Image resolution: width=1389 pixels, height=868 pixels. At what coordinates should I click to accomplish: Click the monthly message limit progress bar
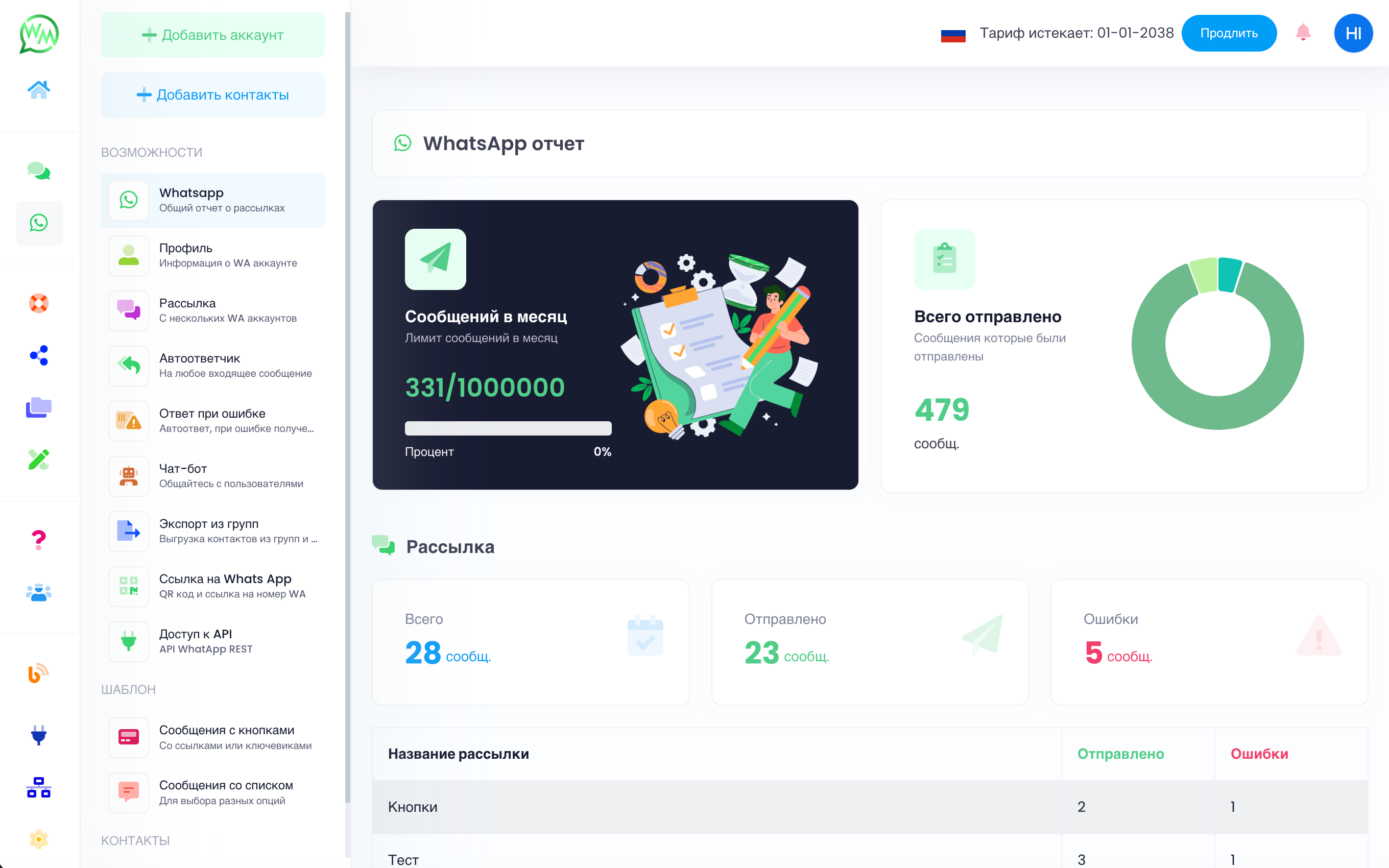(508, 428)
